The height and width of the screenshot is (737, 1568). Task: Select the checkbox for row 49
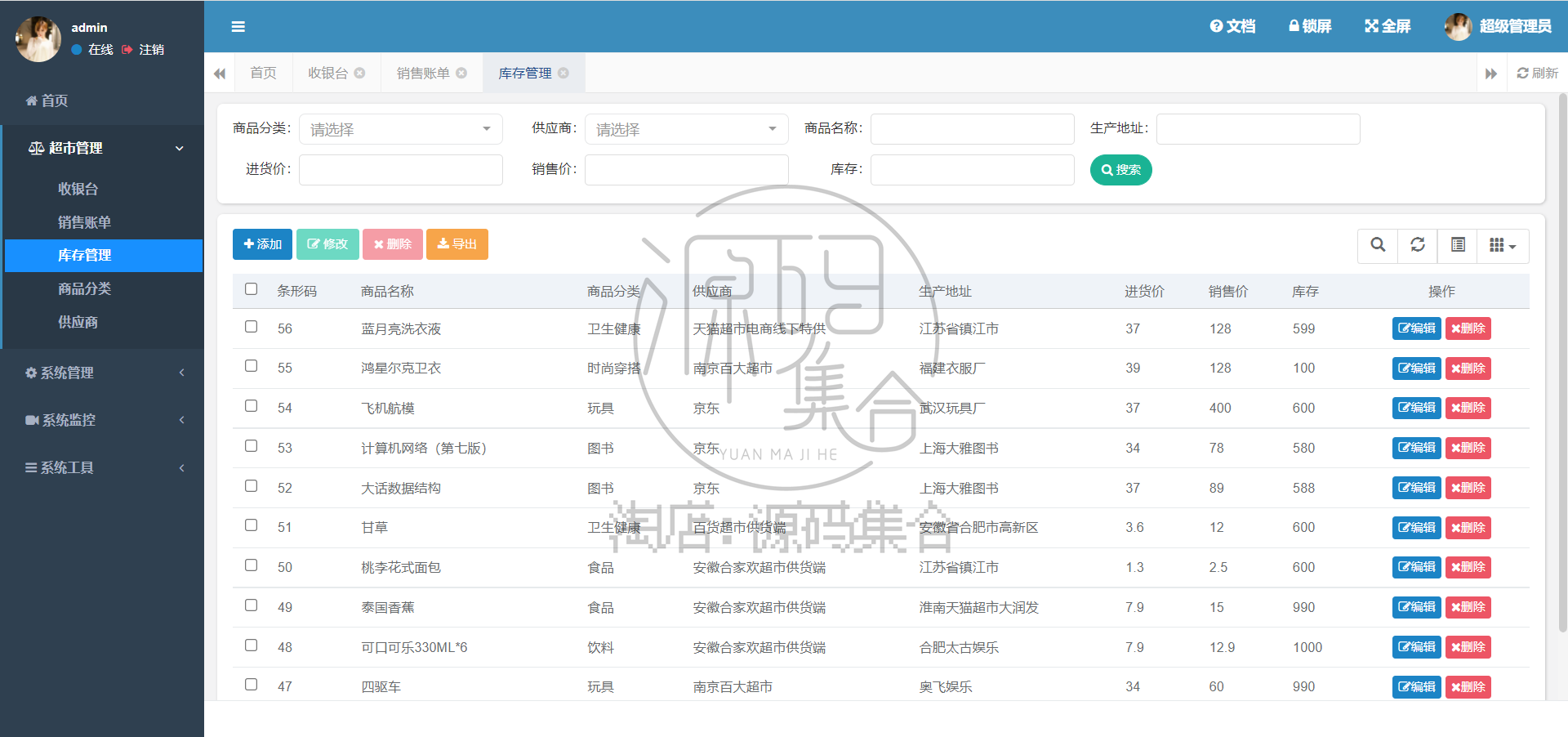[252, 605]
